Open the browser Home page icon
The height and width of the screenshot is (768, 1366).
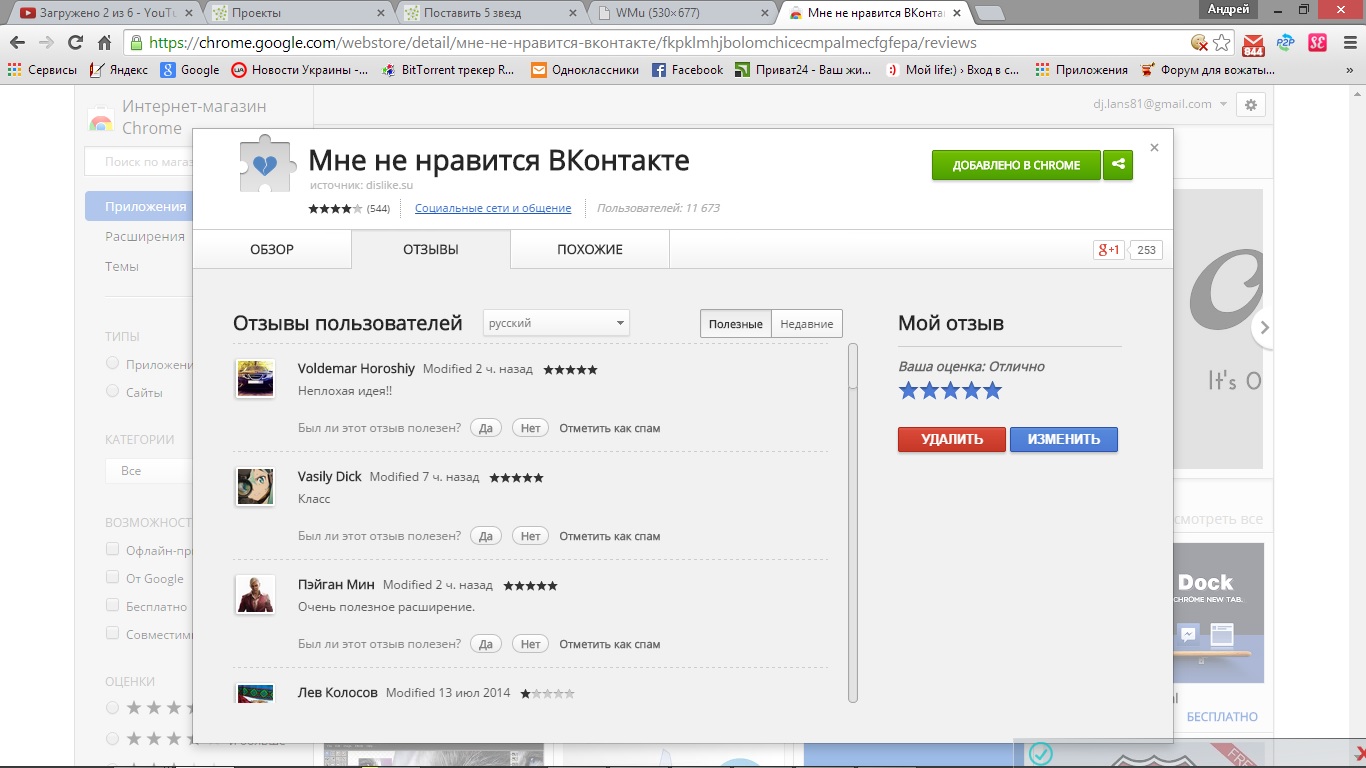[x=104, y=43]
